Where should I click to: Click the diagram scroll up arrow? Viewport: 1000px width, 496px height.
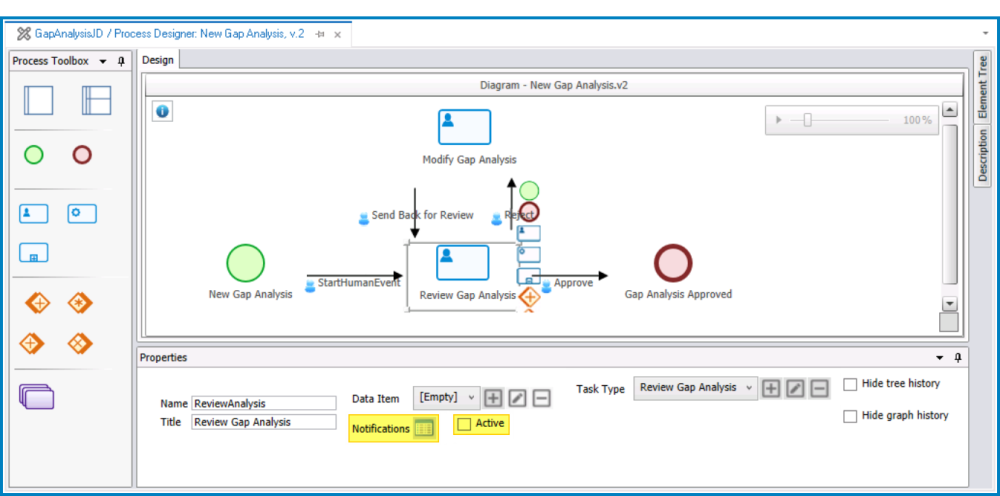pos(950,110)
